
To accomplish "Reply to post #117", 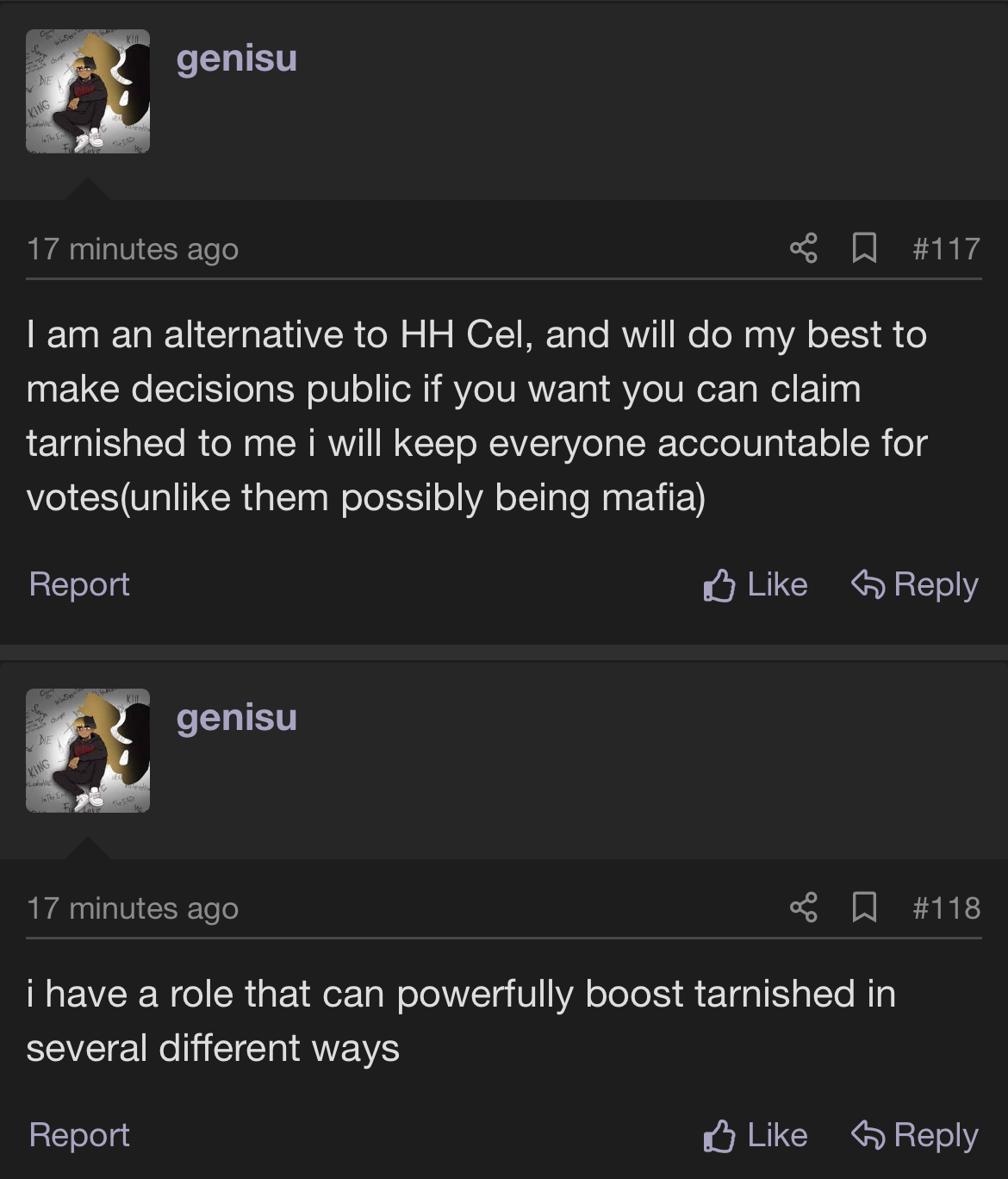I will [x=915, y=584].
